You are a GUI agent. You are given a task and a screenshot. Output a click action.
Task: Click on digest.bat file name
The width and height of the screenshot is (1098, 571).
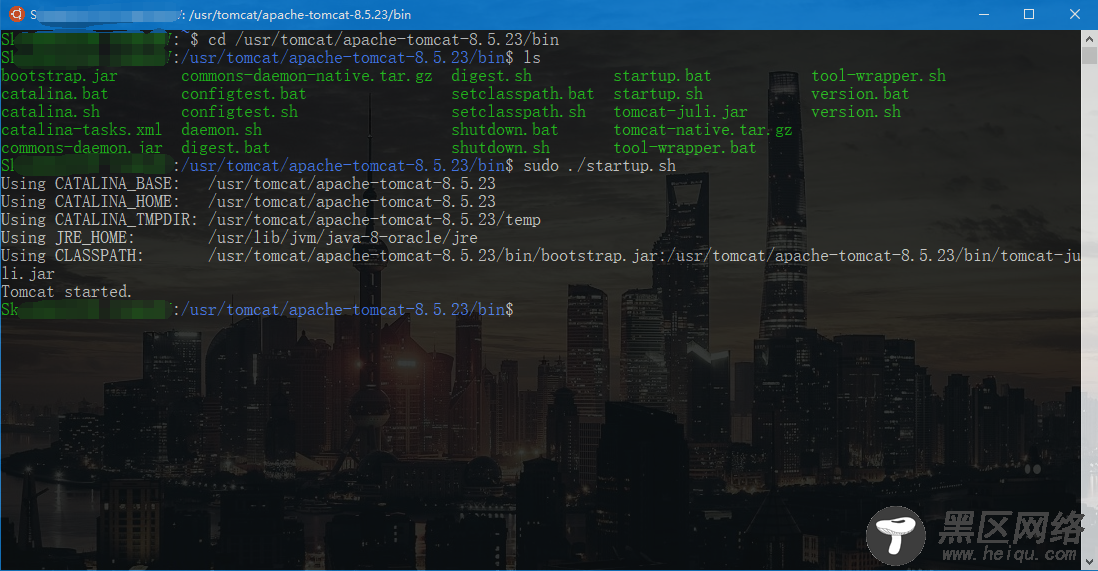[225, 148]
